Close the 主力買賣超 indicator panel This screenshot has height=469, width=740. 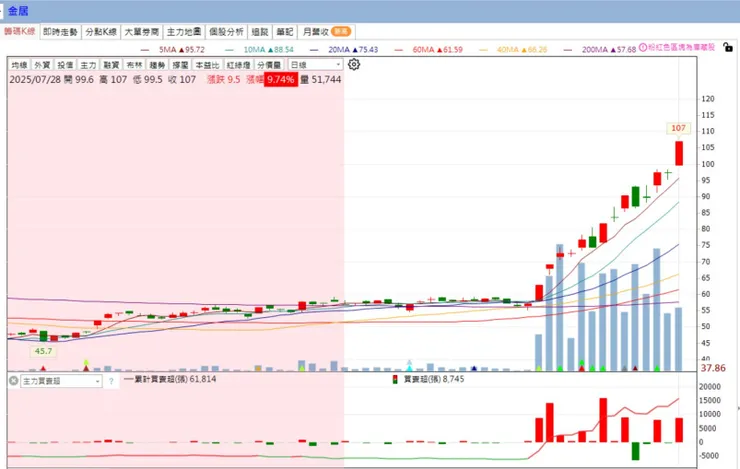point(14,380)
